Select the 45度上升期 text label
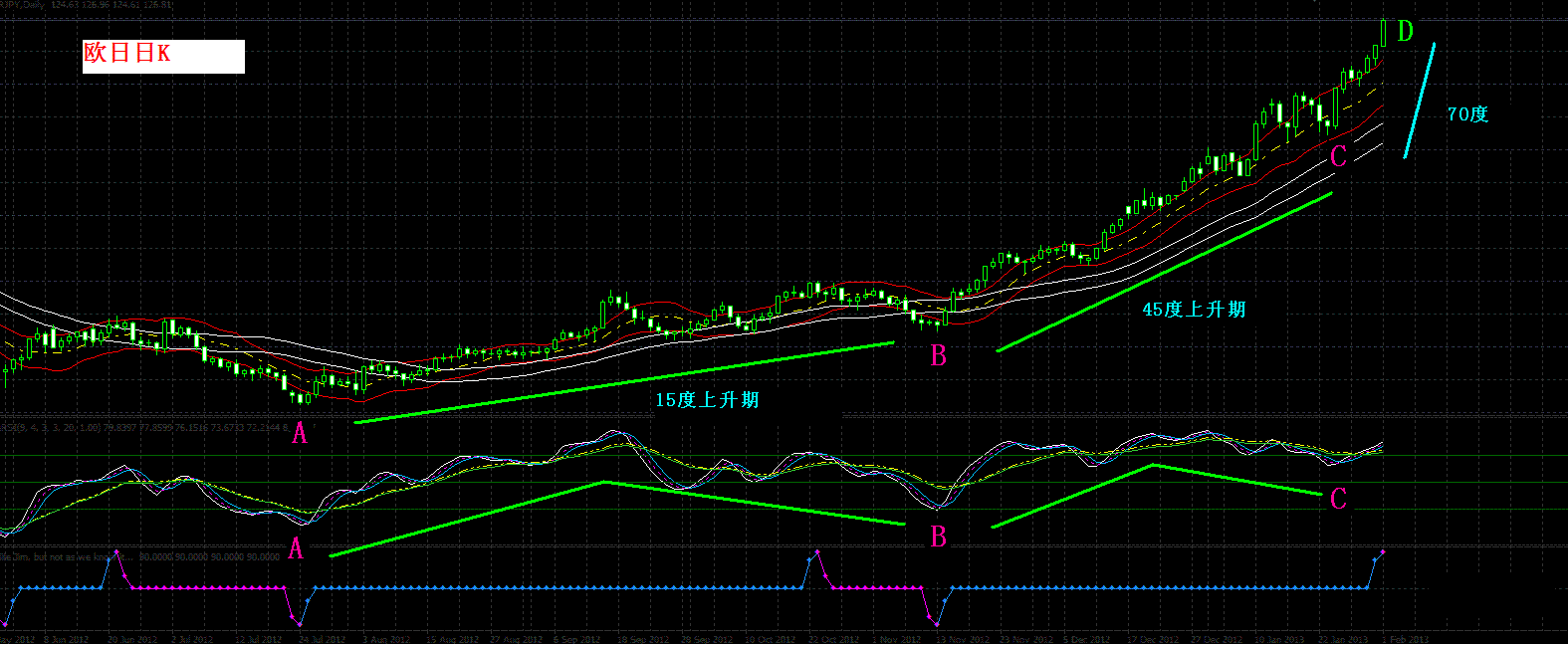The image size is (1568, 645). coord(1194,310)
